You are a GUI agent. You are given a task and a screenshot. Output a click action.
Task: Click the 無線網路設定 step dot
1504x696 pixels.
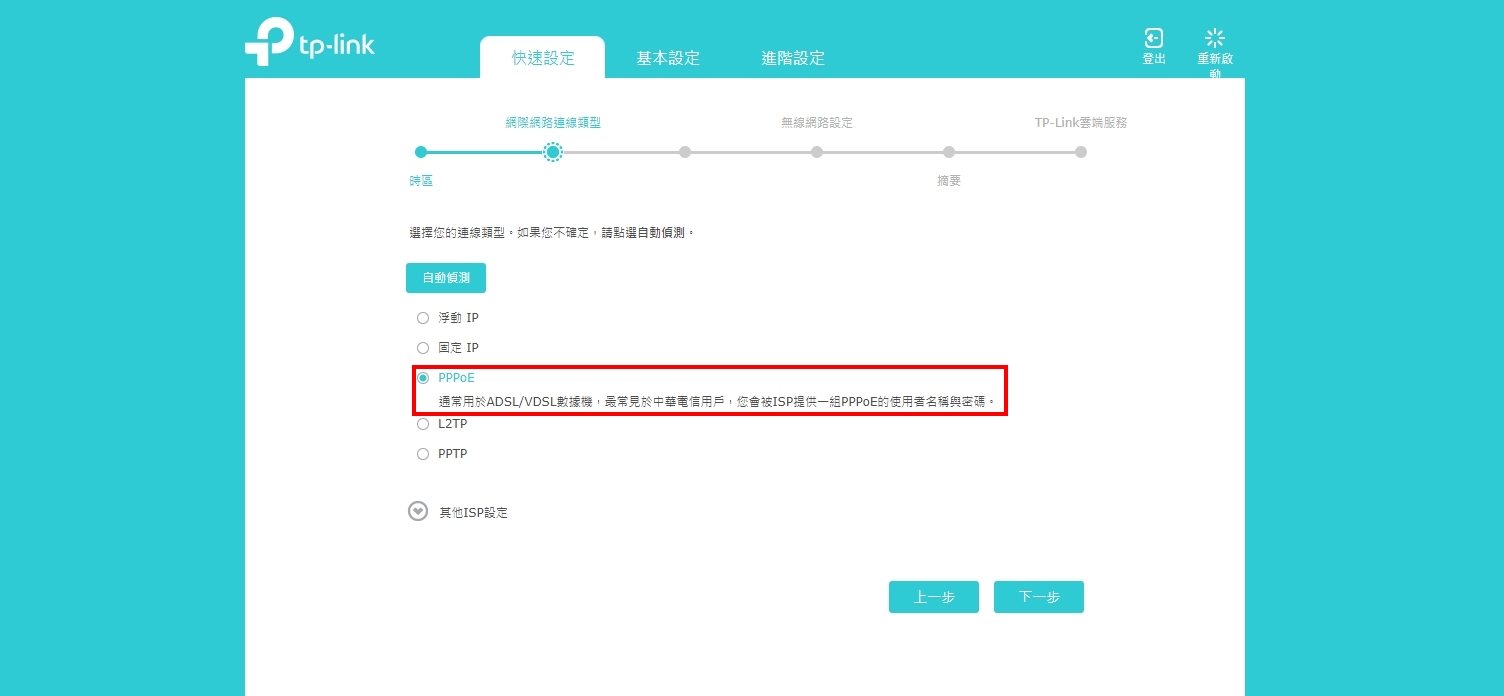coord(817,152)
